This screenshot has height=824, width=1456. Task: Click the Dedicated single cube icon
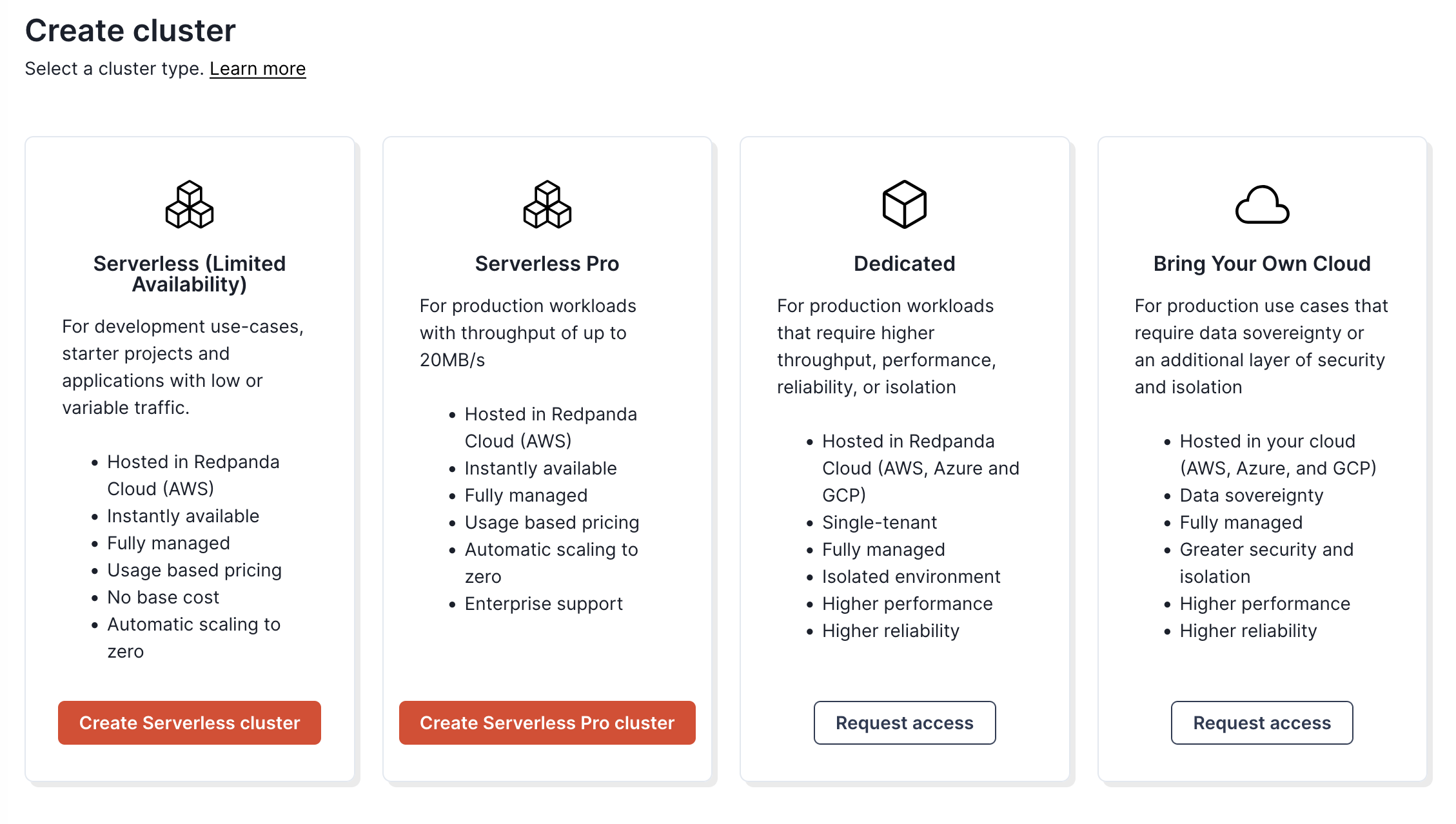coord(904,204)
